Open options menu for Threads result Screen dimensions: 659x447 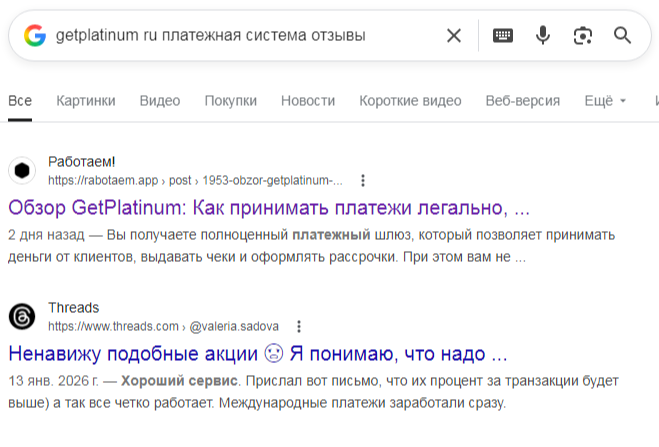[x=299, y=326]
